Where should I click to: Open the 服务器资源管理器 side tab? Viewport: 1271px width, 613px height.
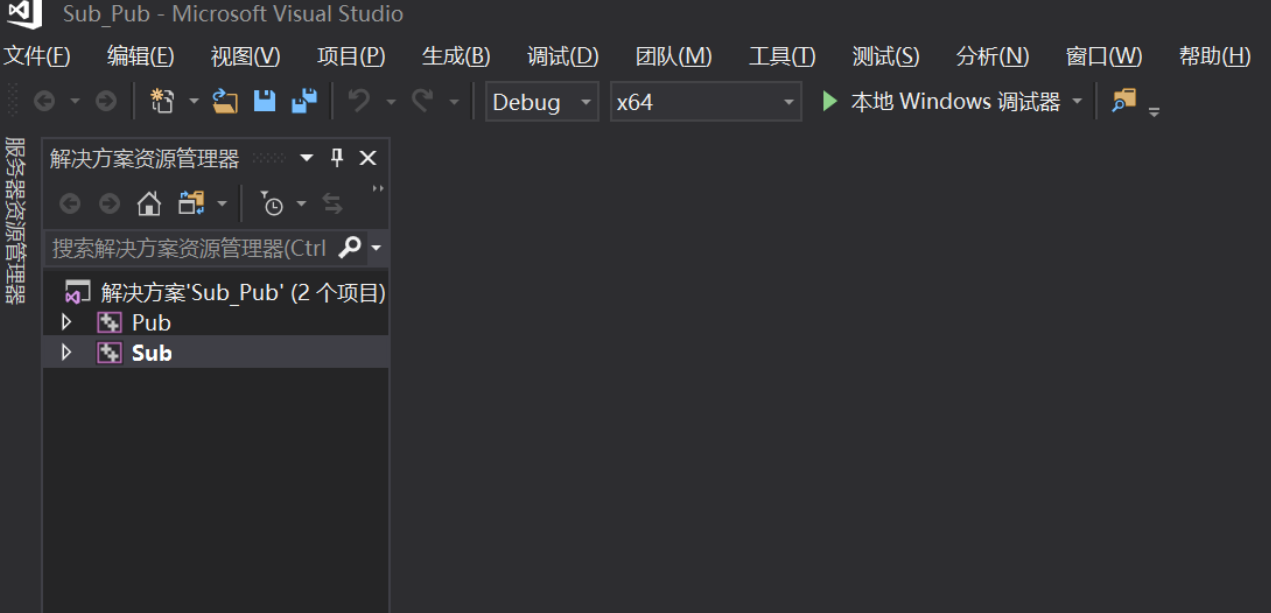(x=15, y=220)
